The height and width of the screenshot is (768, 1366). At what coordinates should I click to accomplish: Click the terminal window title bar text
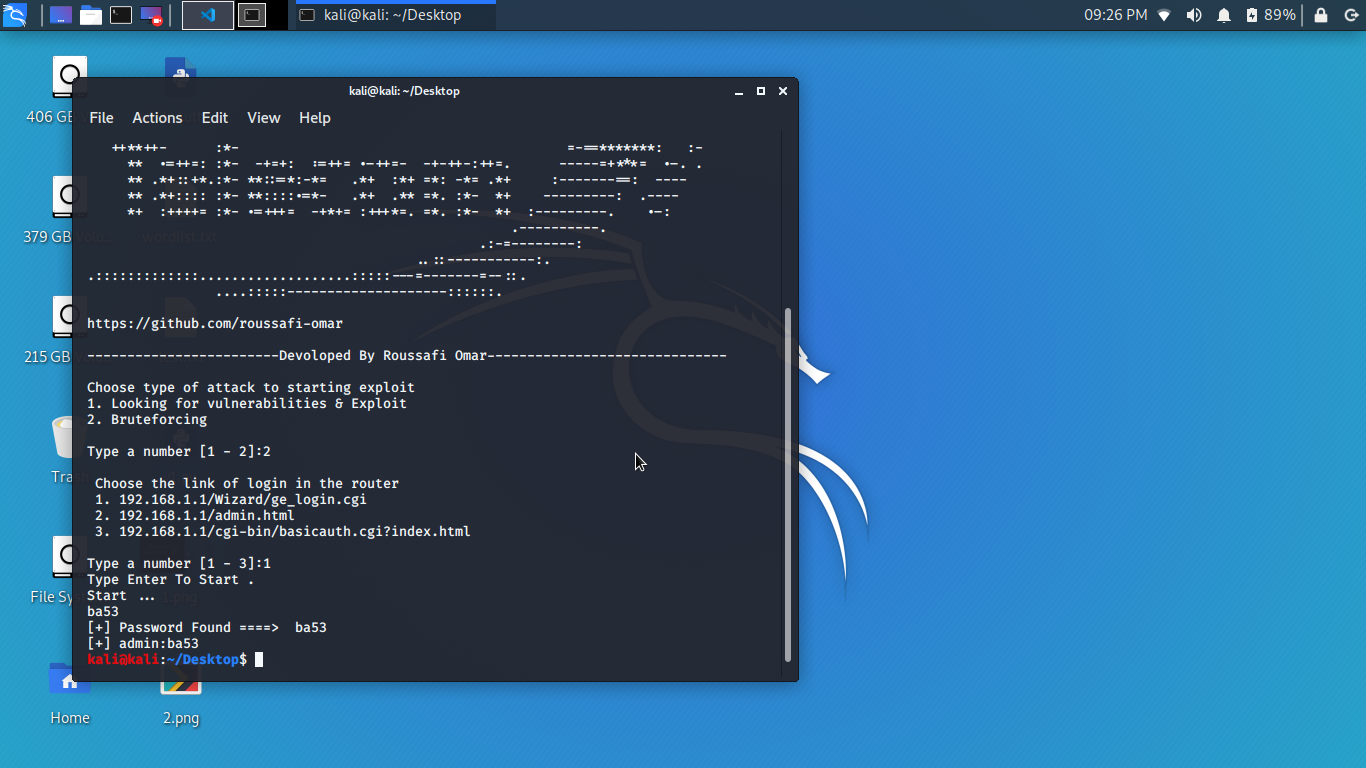pyautogui.click(x=404, y=91)
